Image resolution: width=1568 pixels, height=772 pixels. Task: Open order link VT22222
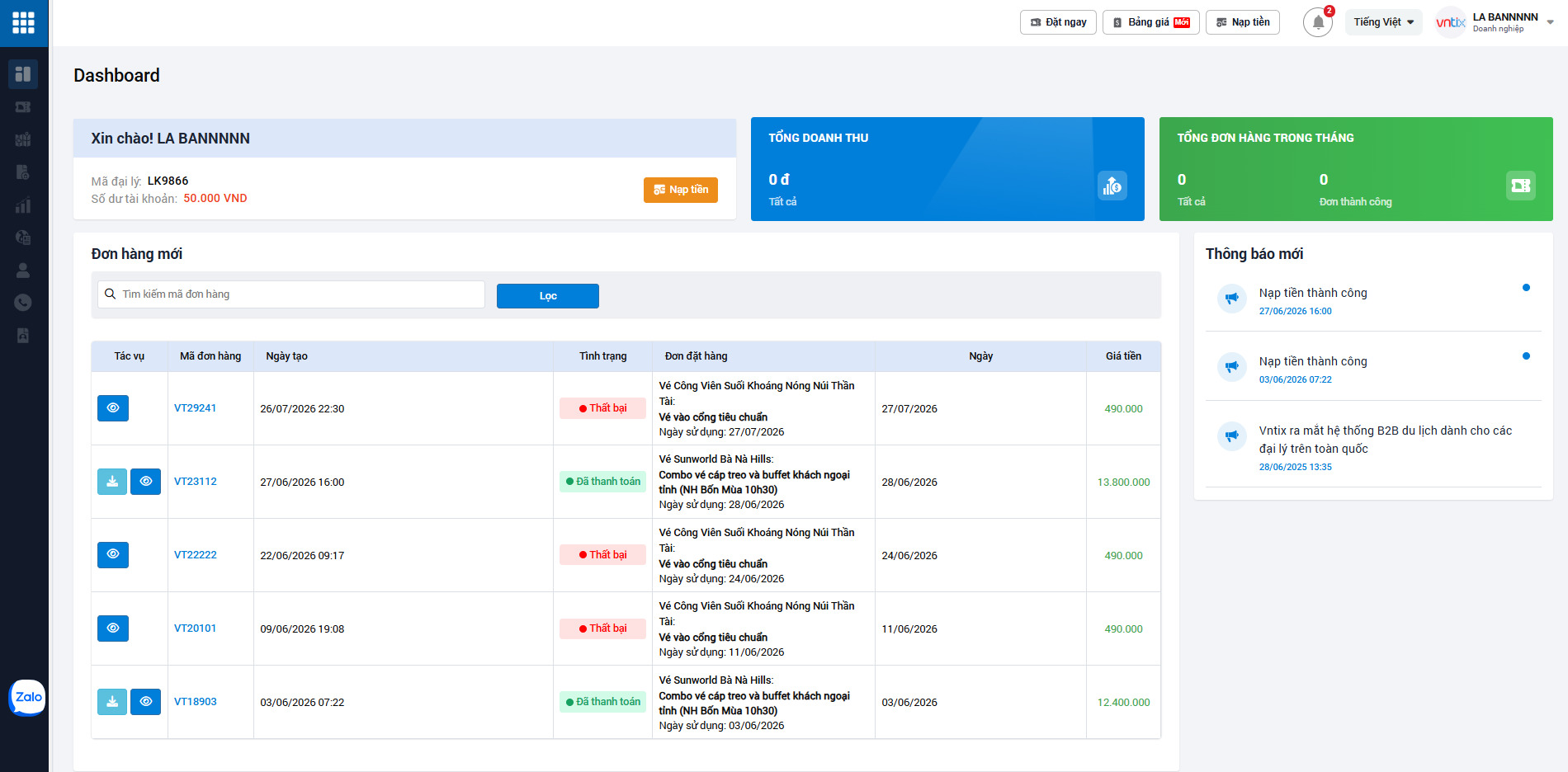[x=195, y=555]
